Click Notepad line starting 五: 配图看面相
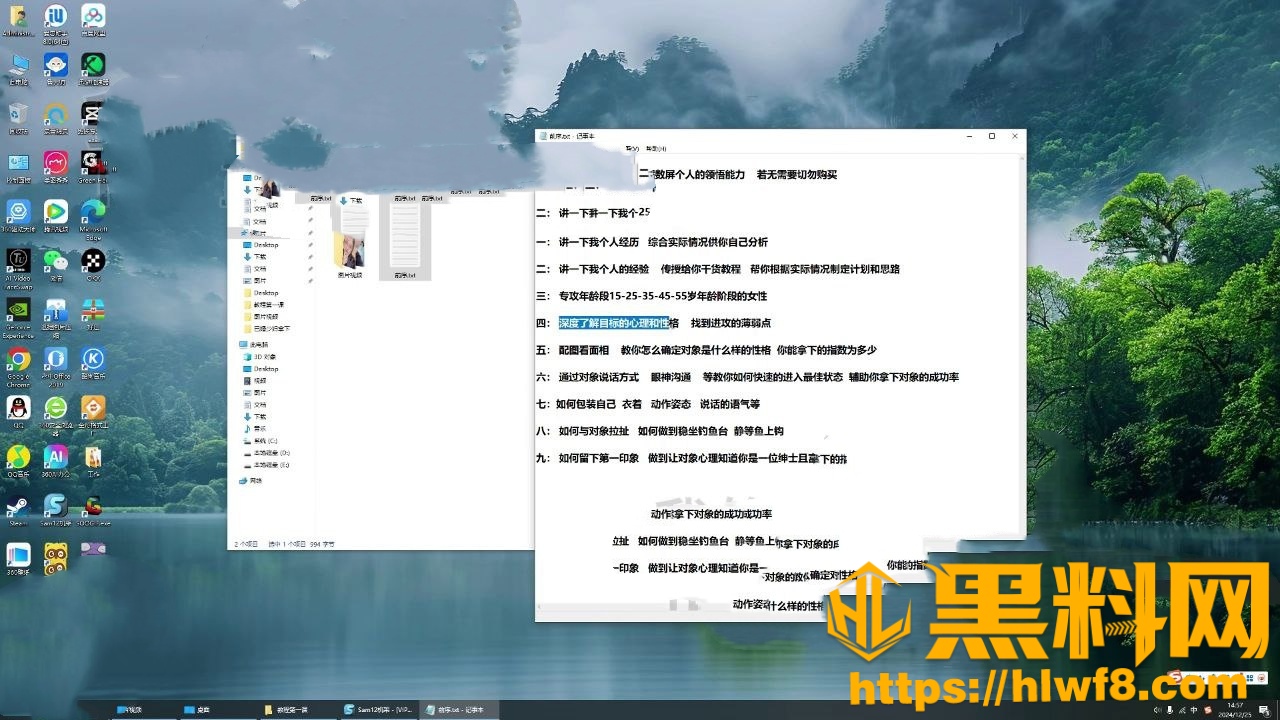Viewport: 1280px width, 720px height. [x=707, y=350]
